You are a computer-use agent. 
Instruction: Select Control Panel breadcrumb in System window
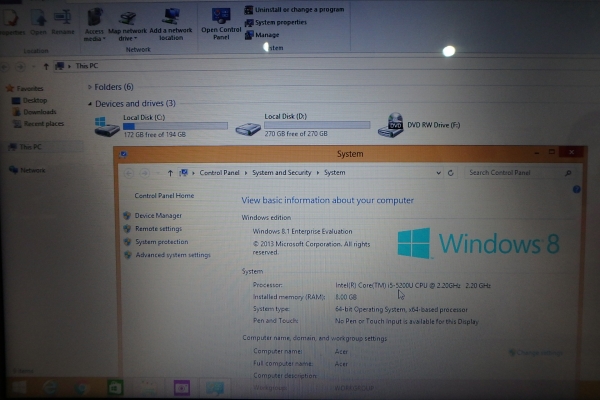[x=219, y=173]
